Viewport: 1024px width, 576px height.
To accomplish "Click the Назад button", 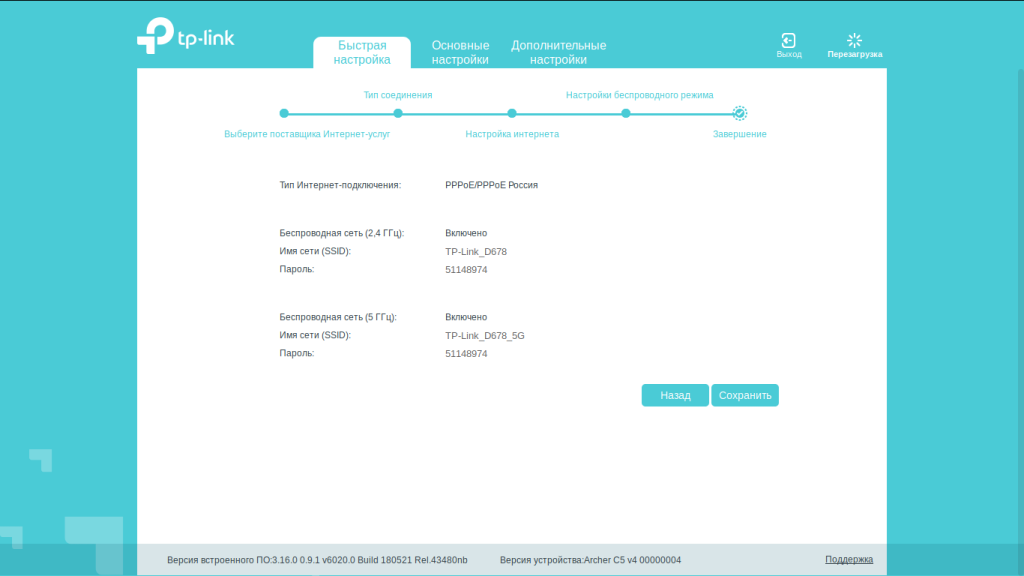I will click(x=675, y=395).
